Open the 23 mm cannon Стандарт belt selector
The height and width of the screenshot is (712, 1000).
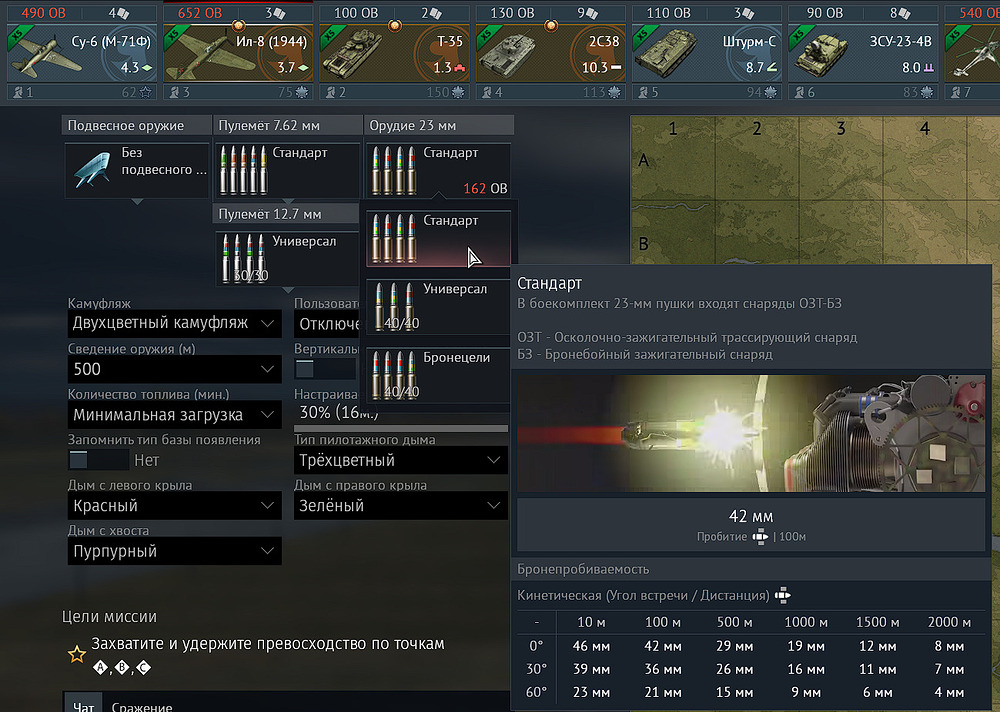click(x=439, y=170)
